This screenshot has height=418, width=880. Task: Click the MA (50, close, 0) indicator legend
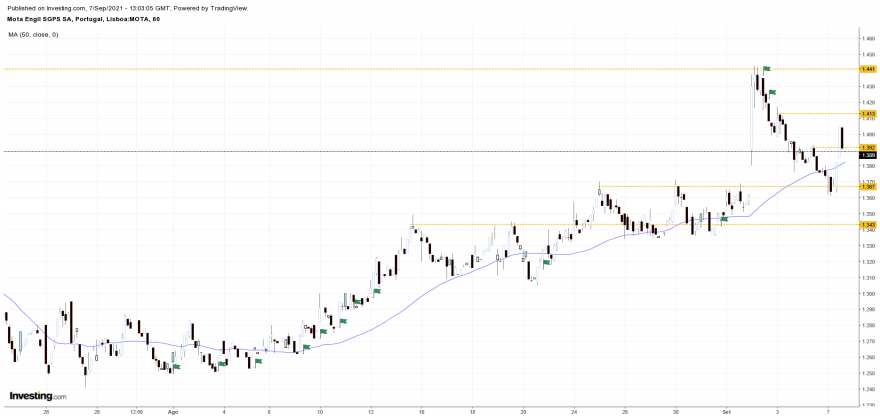(x=33, y=35)
